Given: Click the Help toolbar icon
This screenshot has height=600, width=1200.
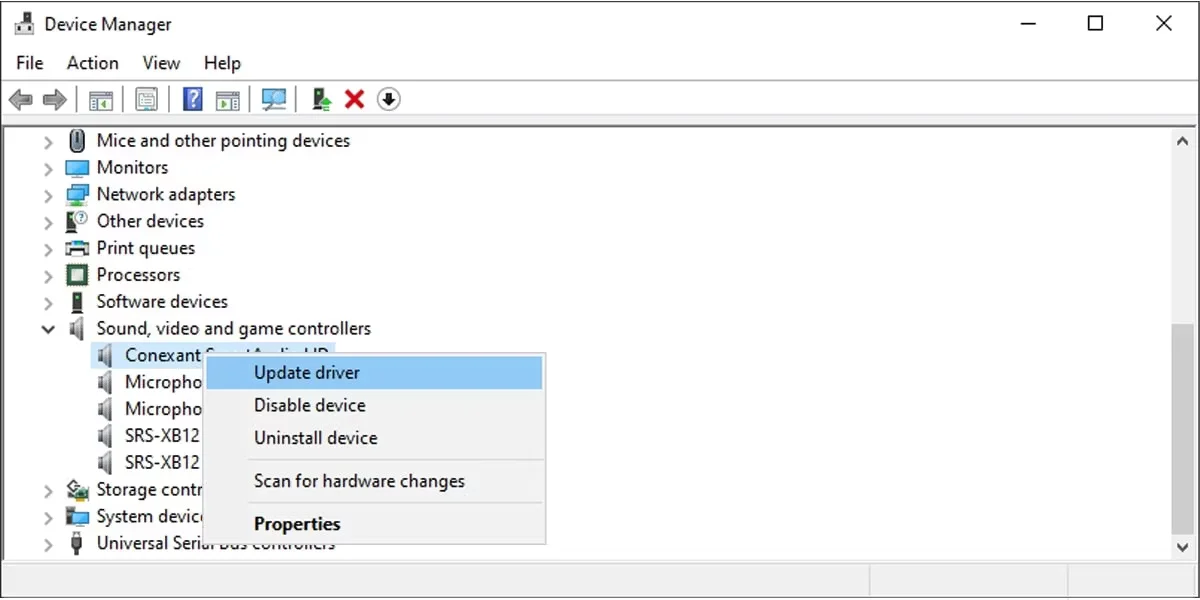Looking at the screenshot, I should (192, 99).
